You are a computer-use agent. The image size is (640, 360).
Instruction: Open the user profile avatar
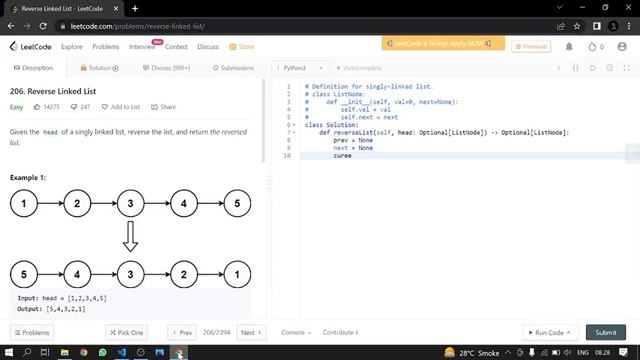[622, 47]
